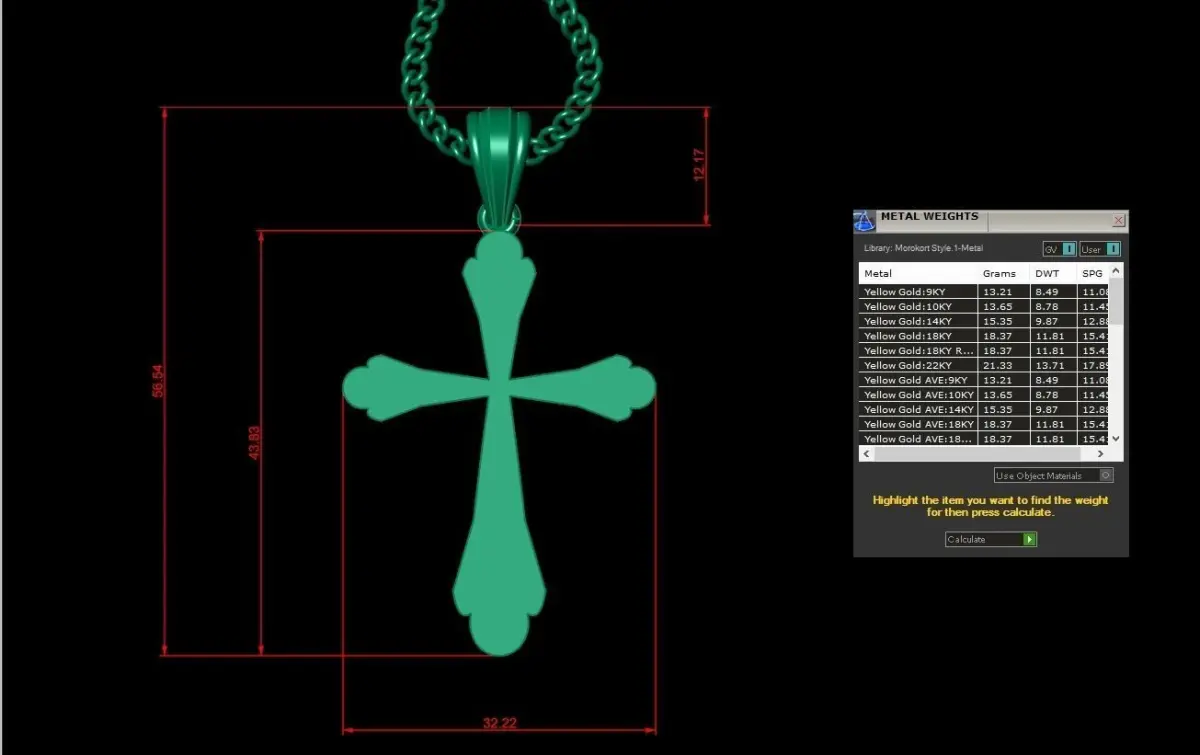Select the Yellow Gold AVE:14KY entry
Screen dimensions: 1200x755
pos(985,410)
